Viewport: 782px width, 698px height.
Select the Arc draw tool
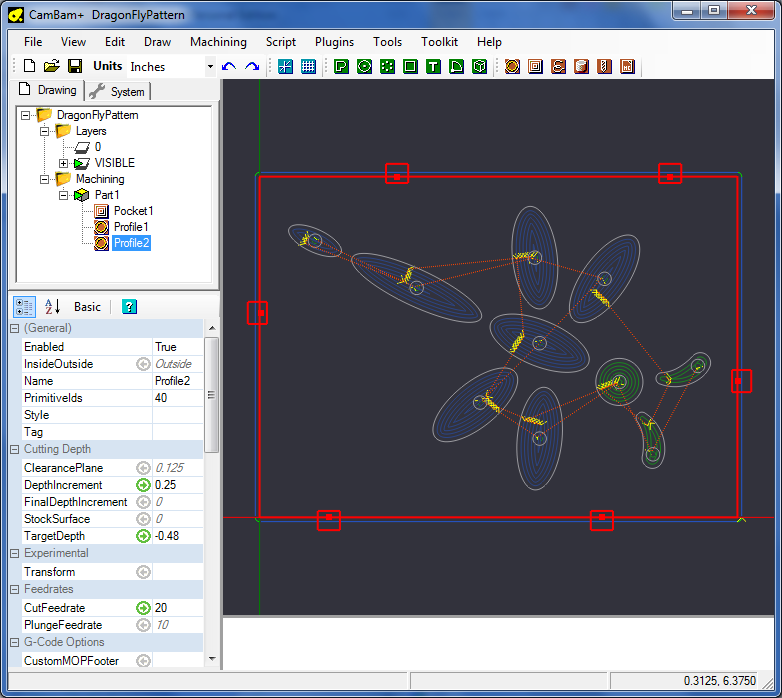[456, 66]
